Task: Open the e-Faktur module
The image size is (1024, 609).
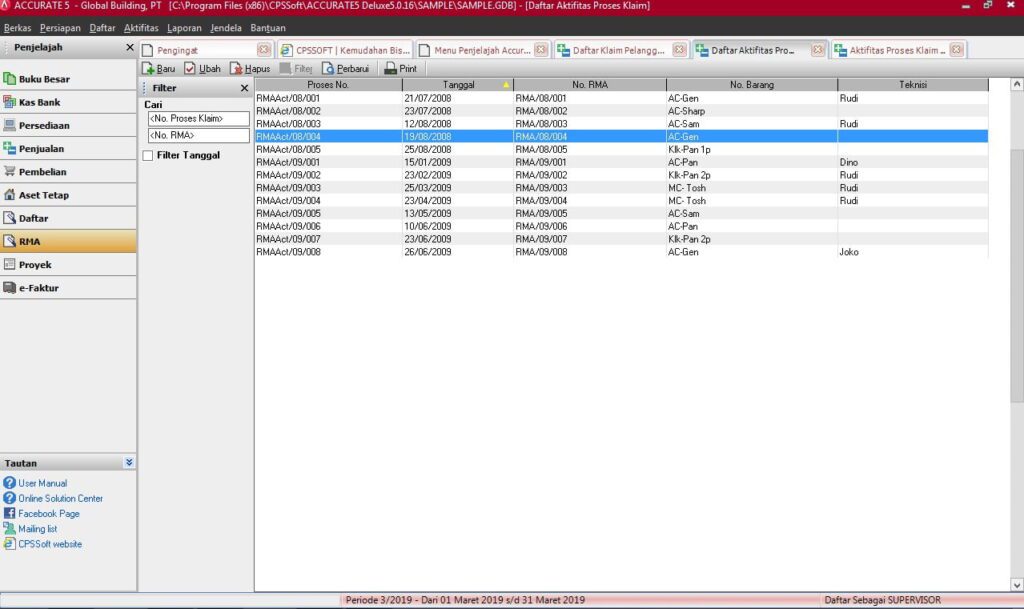Action: (40, 288)
